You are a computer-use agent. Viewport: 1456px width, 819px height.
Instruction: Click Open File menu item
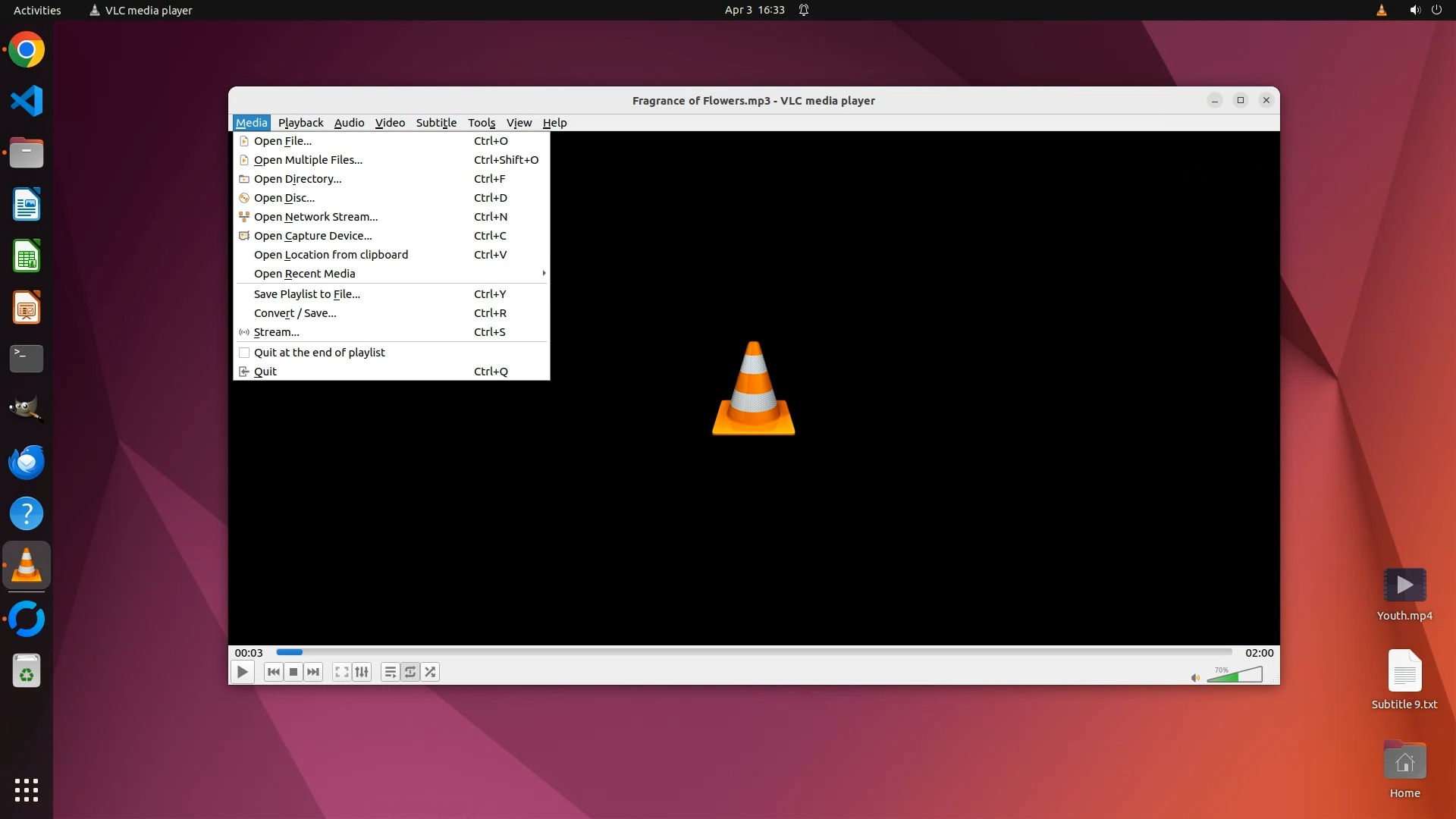click(283, 141)
